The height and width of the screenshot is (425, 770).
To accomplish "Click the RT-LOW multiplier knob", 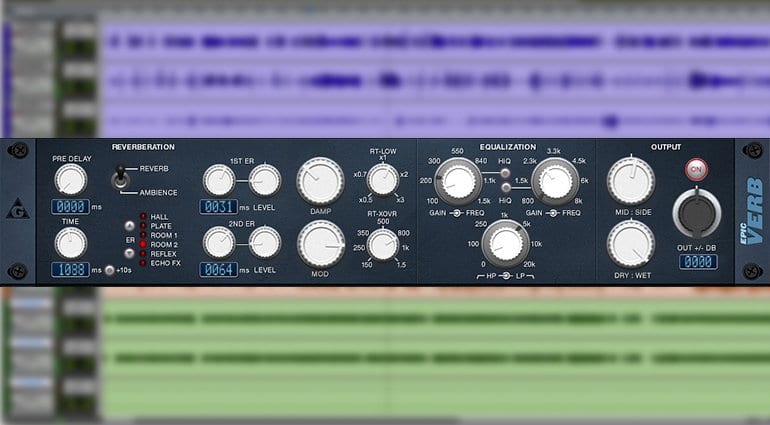I will (383, 180).
